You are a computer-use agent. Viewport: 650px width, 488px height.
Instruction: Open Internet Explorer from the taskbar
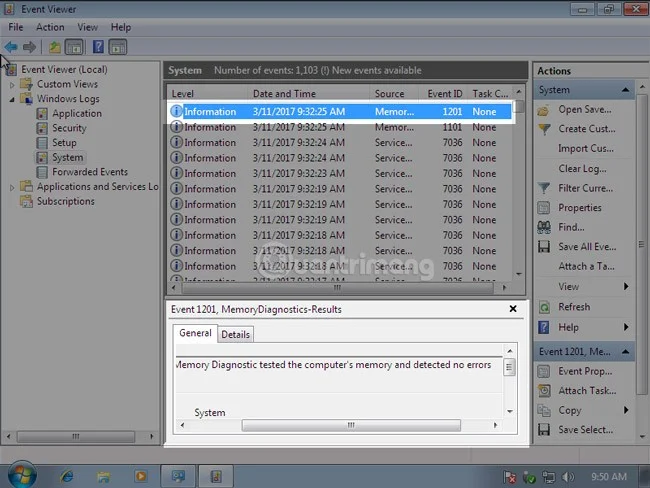67,476
